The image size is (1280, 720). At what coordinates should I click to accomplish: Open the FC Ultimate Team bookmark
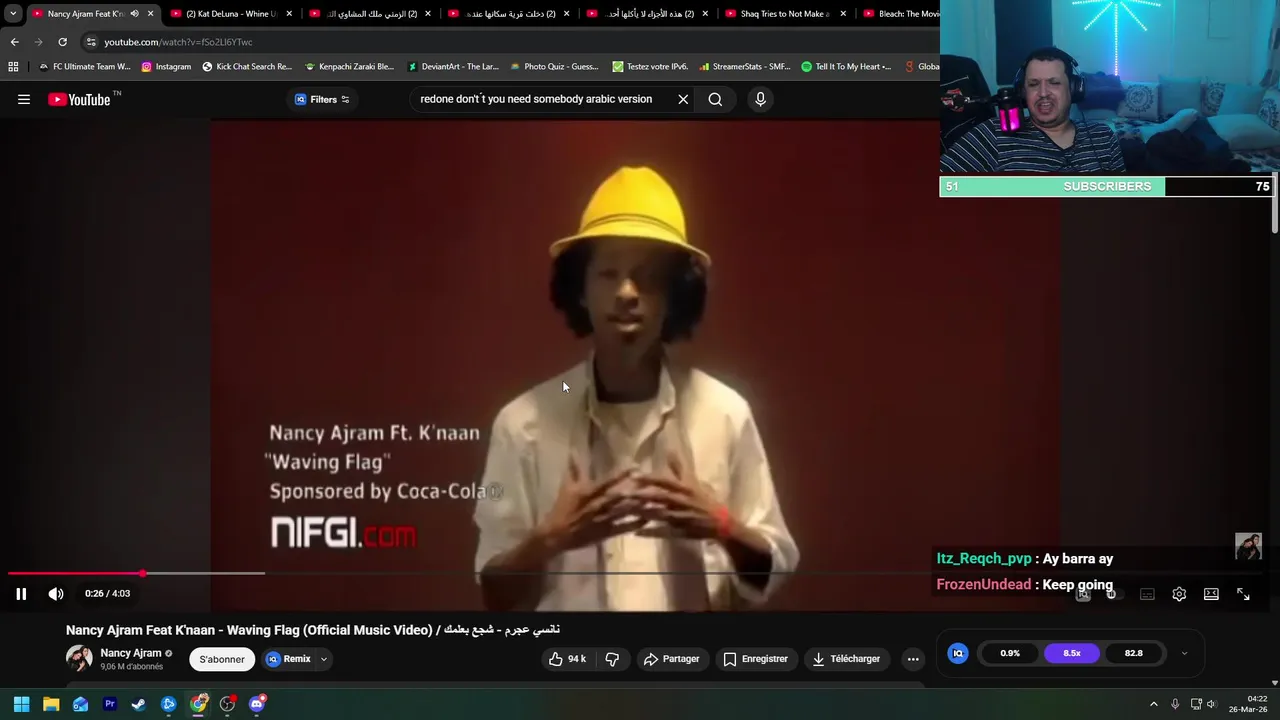point(84,67)
